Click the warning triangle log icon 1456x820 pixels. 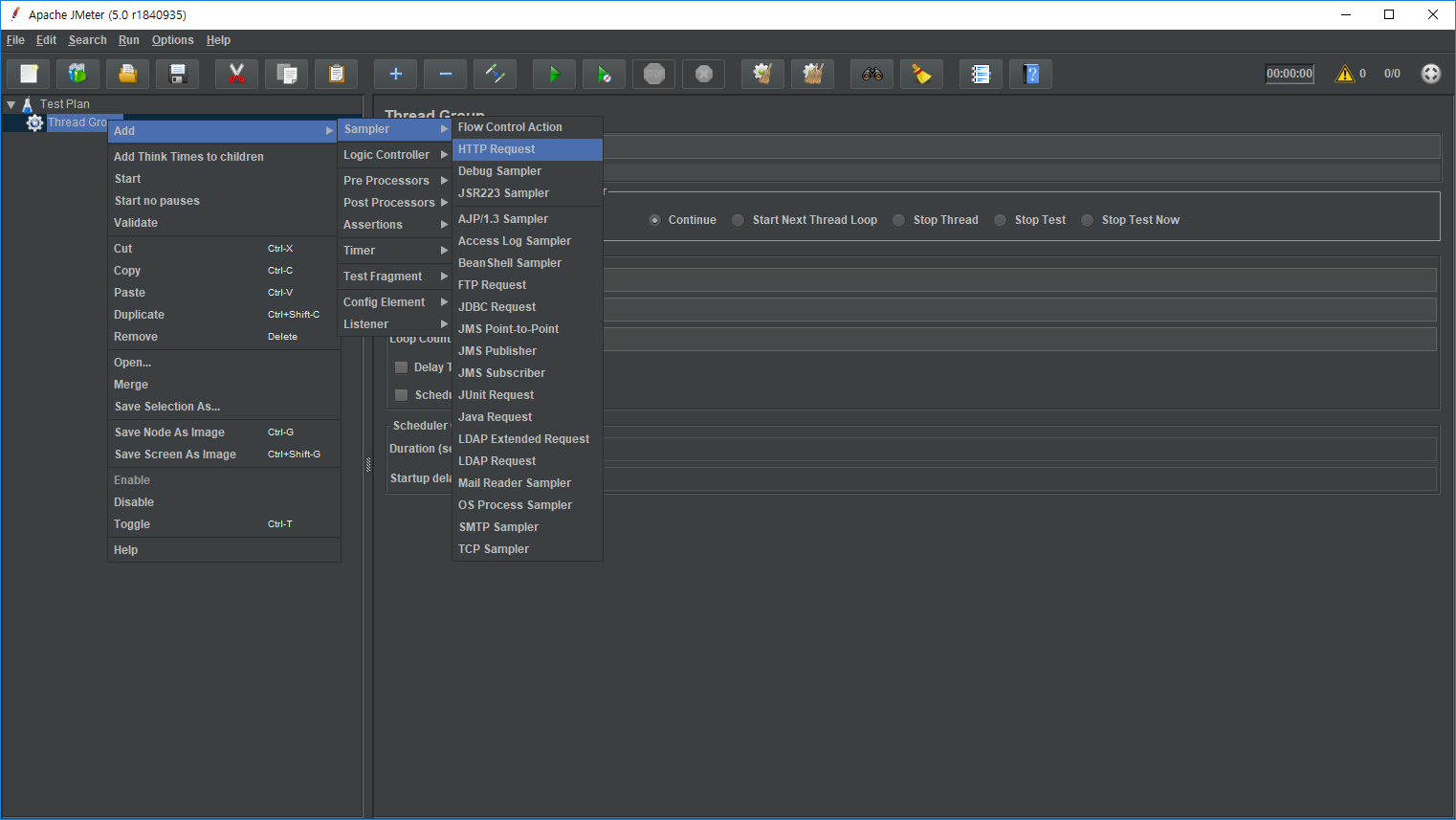pos(1345,74)
